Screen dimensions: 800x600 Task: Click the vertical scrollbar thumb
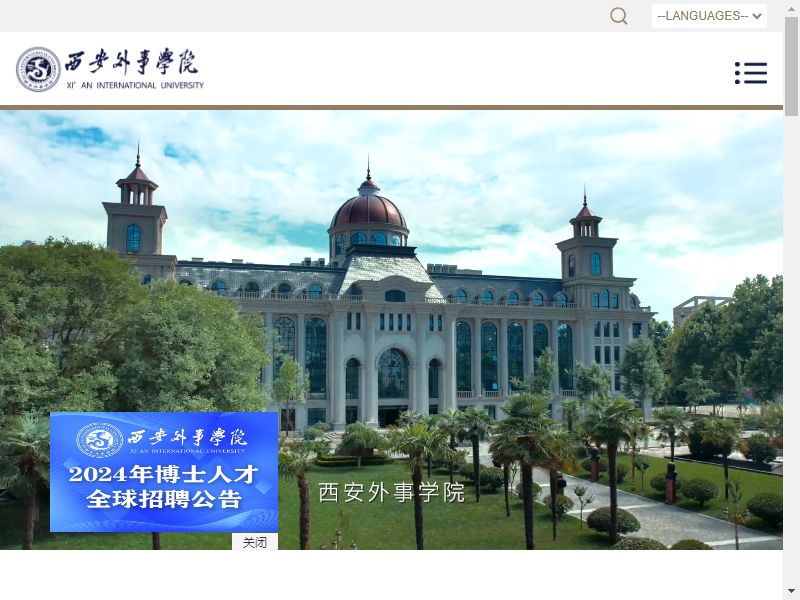click(791, 66)
